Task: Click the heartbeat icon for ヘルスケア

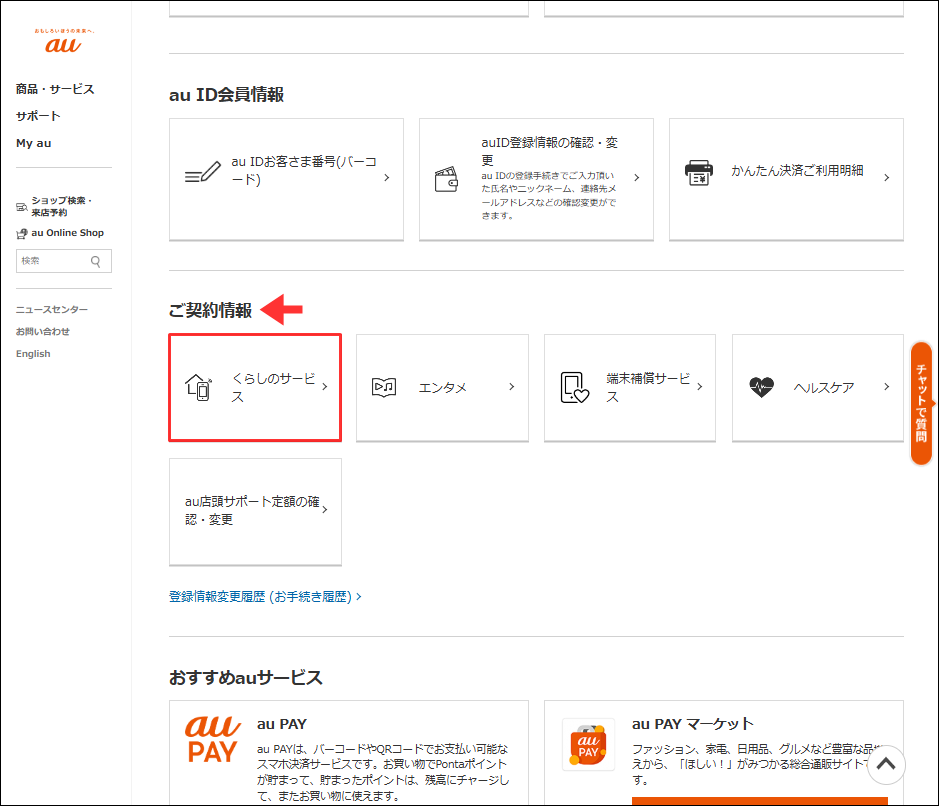Action: point(761,387)
